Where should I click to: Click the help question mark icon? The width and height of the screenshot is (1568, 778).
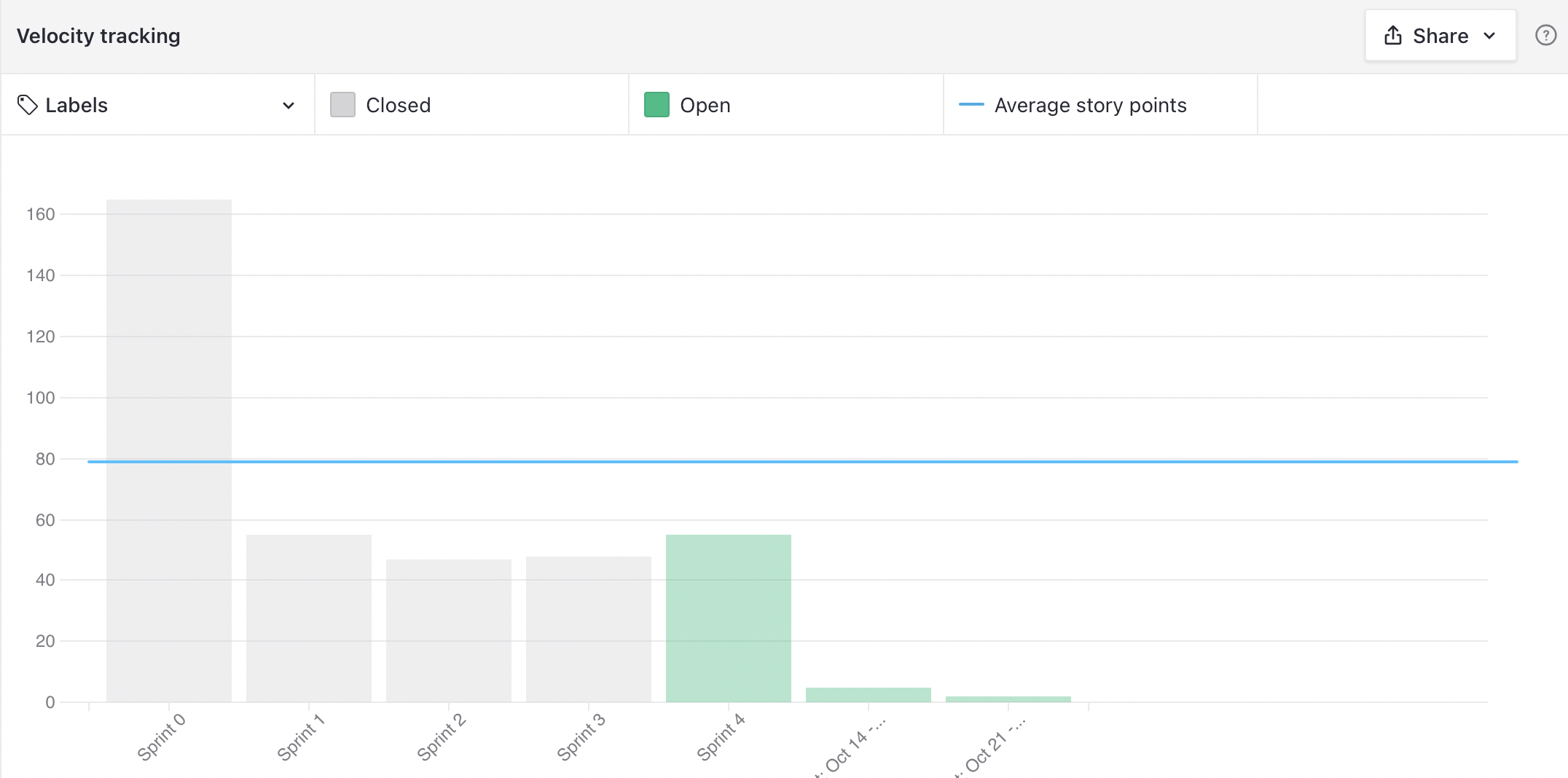(x=1545, y=36)
